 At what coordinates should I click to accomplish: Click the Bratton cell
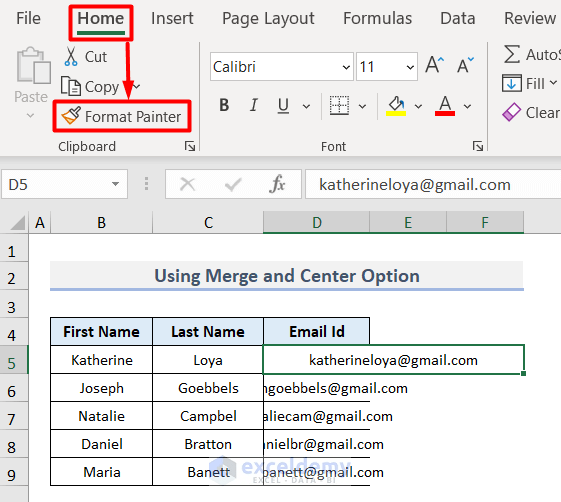point(208,444)
